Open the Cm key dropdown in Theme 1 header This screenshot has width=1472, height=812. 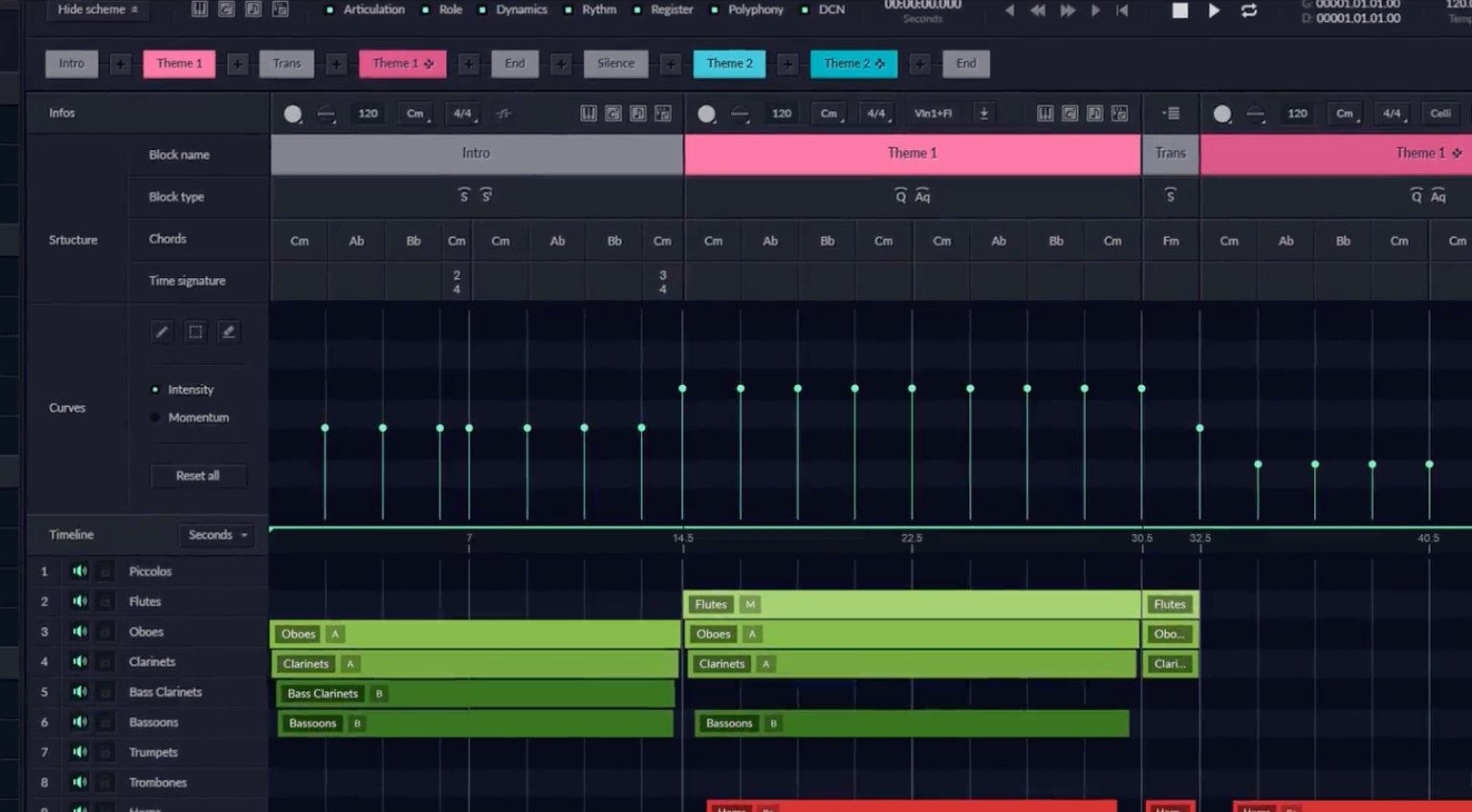(829, 114)
